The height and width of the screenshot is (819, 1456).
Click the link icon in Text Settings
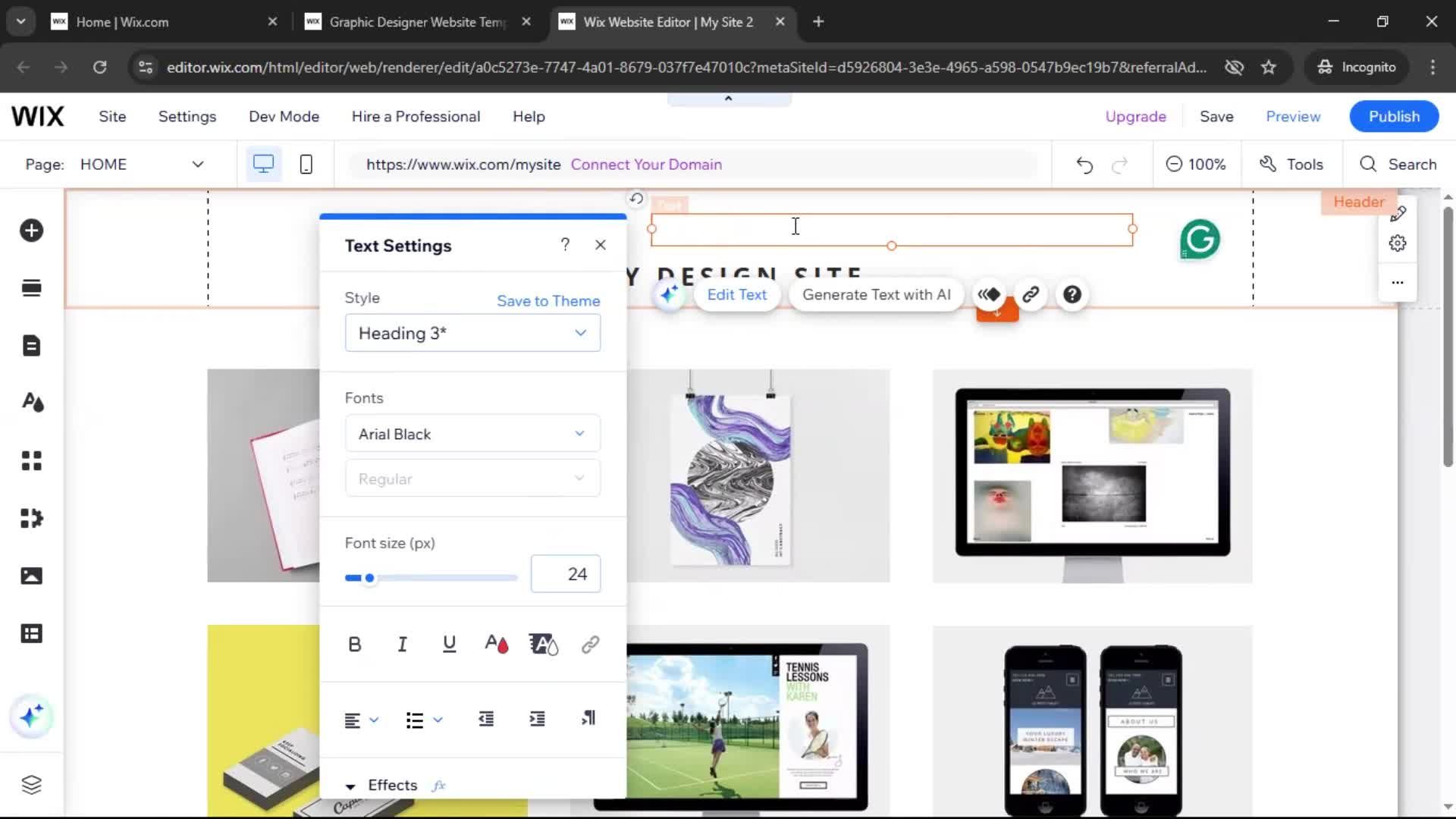click(590, 645)
